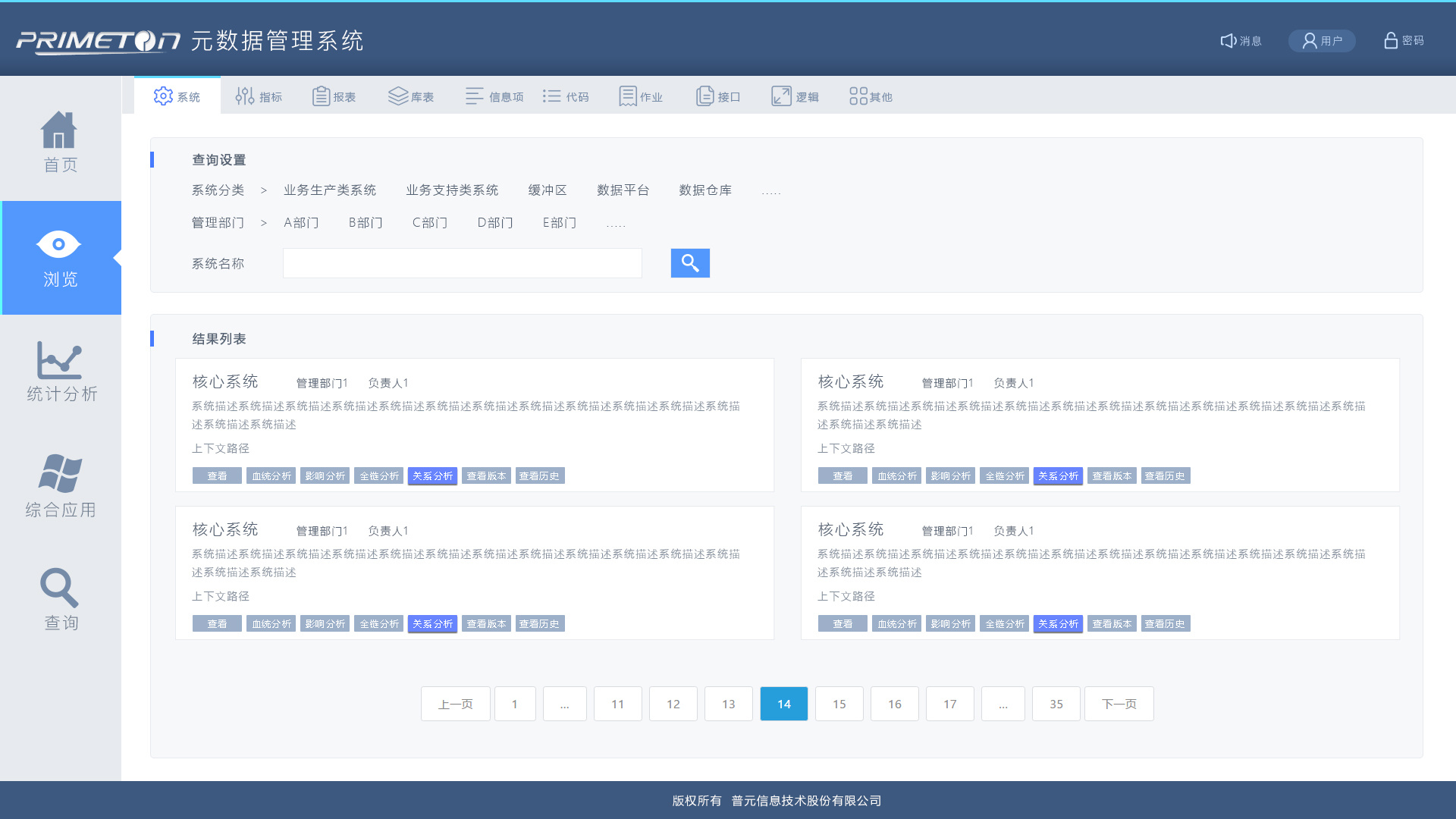
Task: Select the 查询 search icon in sidebar
Action: [59, 599]
